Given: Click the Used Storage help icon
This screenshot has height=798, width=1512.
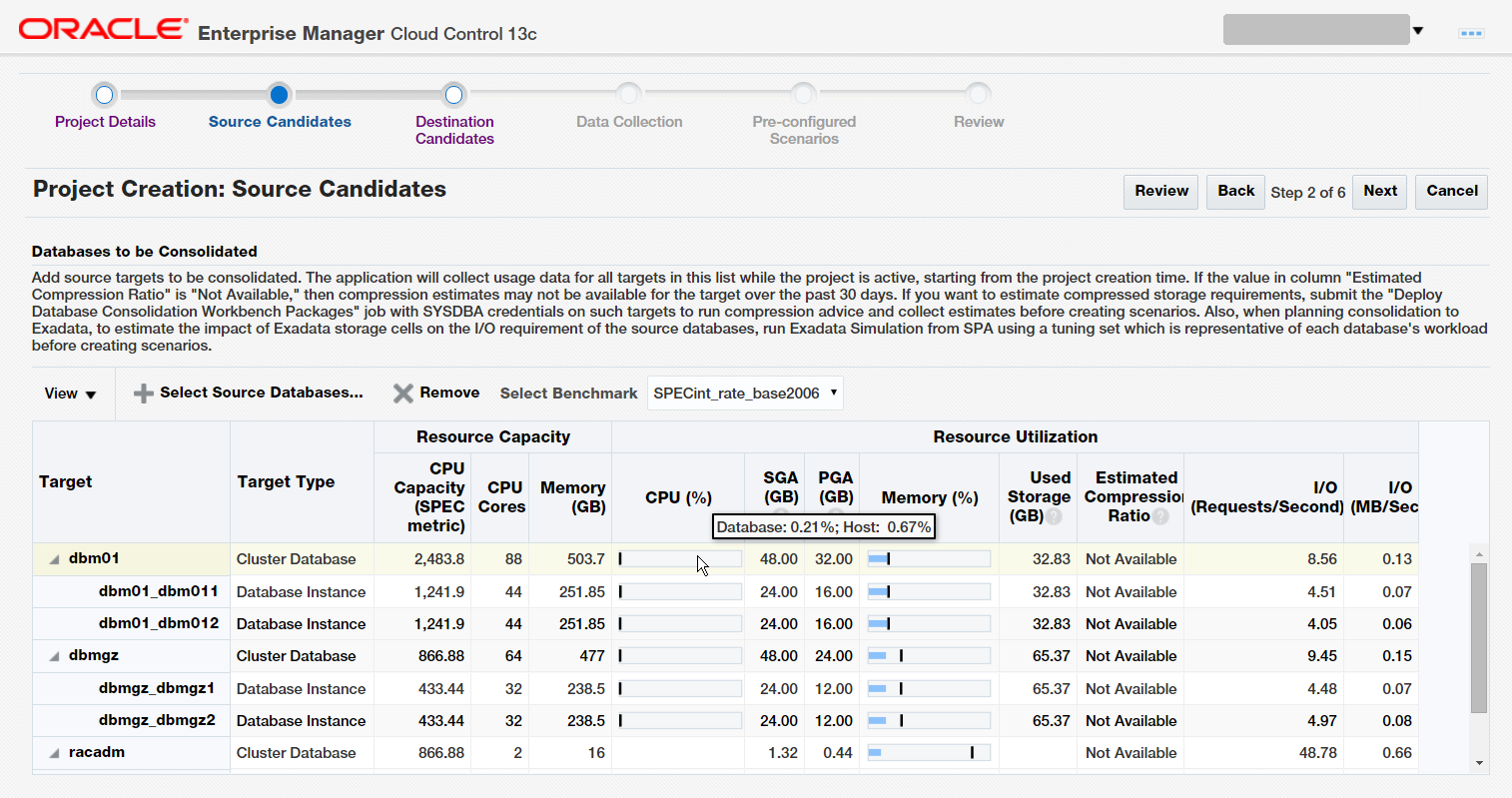Looking at the screenshot, I should pyautogui.click(x=1054, y=516).
